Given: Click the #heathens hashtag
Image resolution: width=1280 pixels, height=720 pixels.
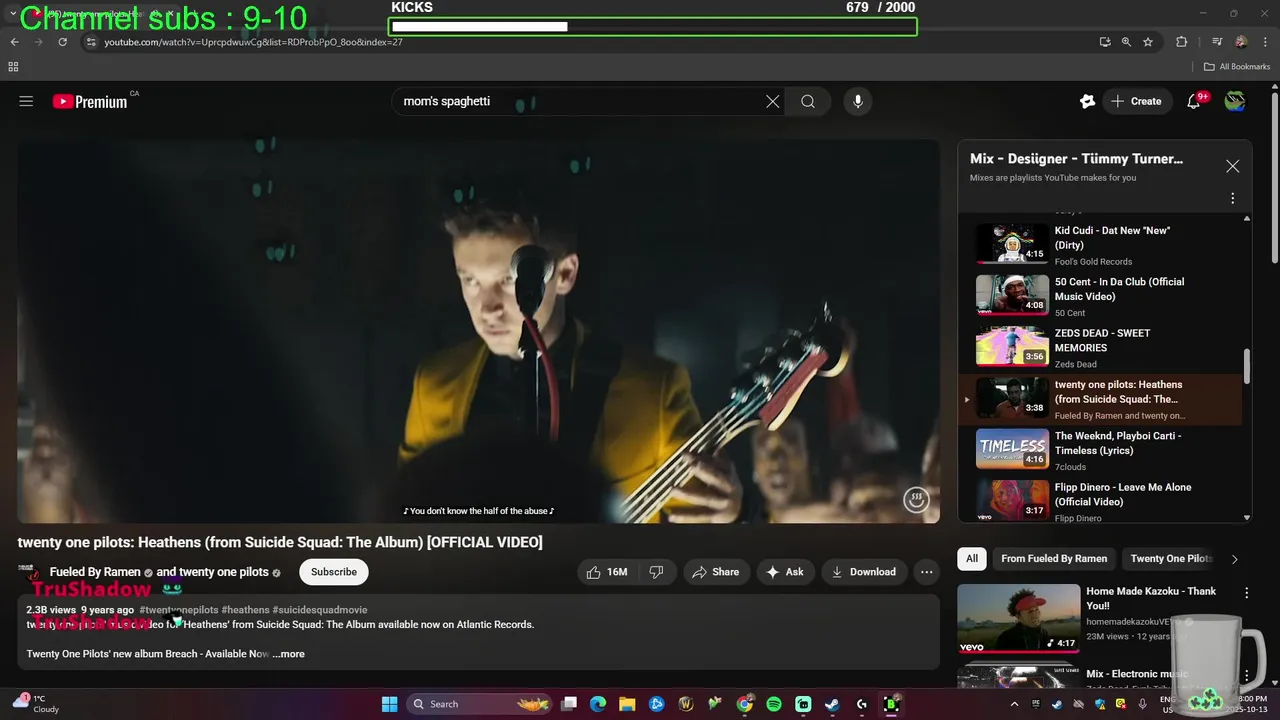Looking at the screenshot, I should click(x=245, y=610).
